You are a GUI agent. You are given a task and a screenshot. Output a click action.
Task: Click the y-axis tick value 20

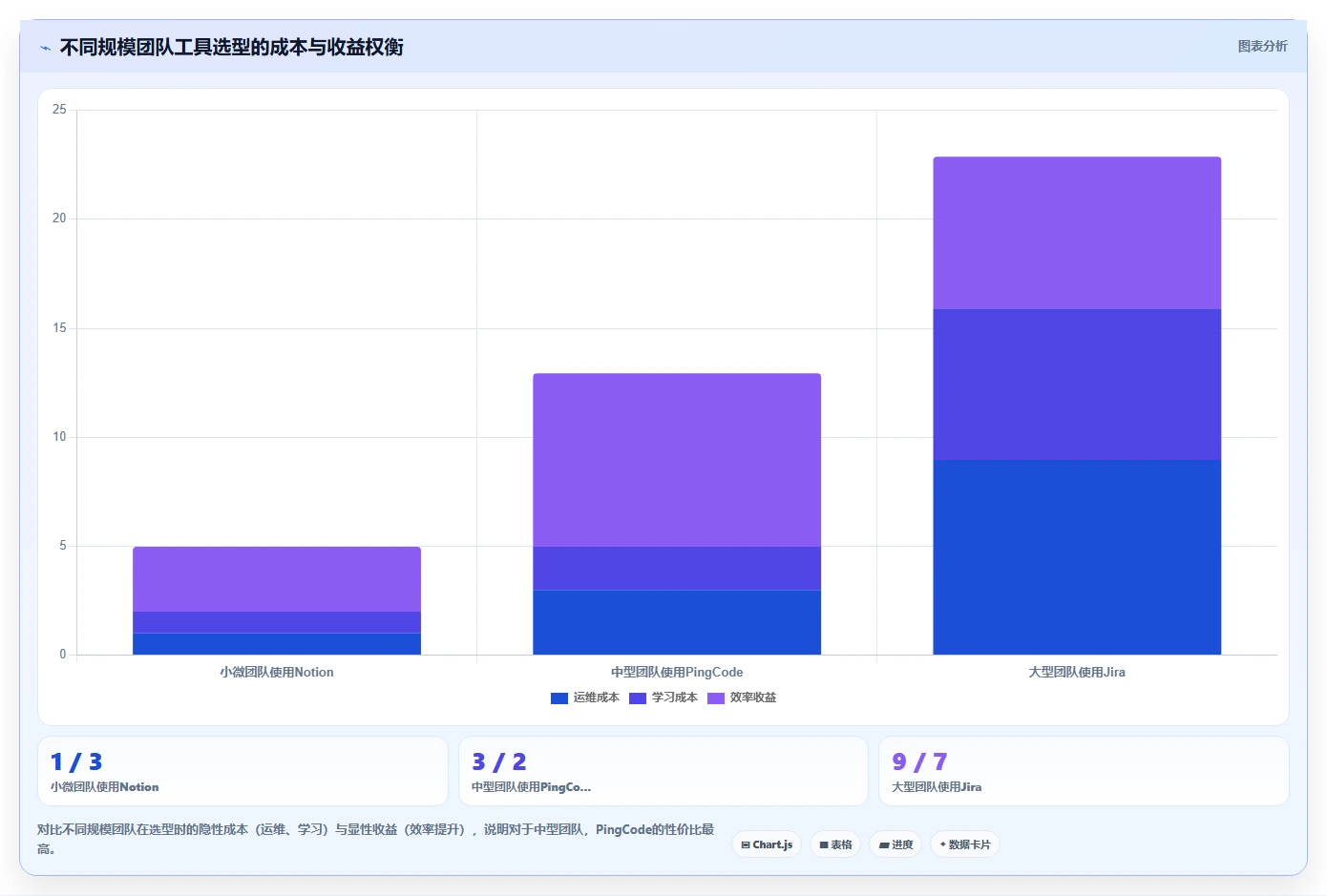[x=59, y=219]
